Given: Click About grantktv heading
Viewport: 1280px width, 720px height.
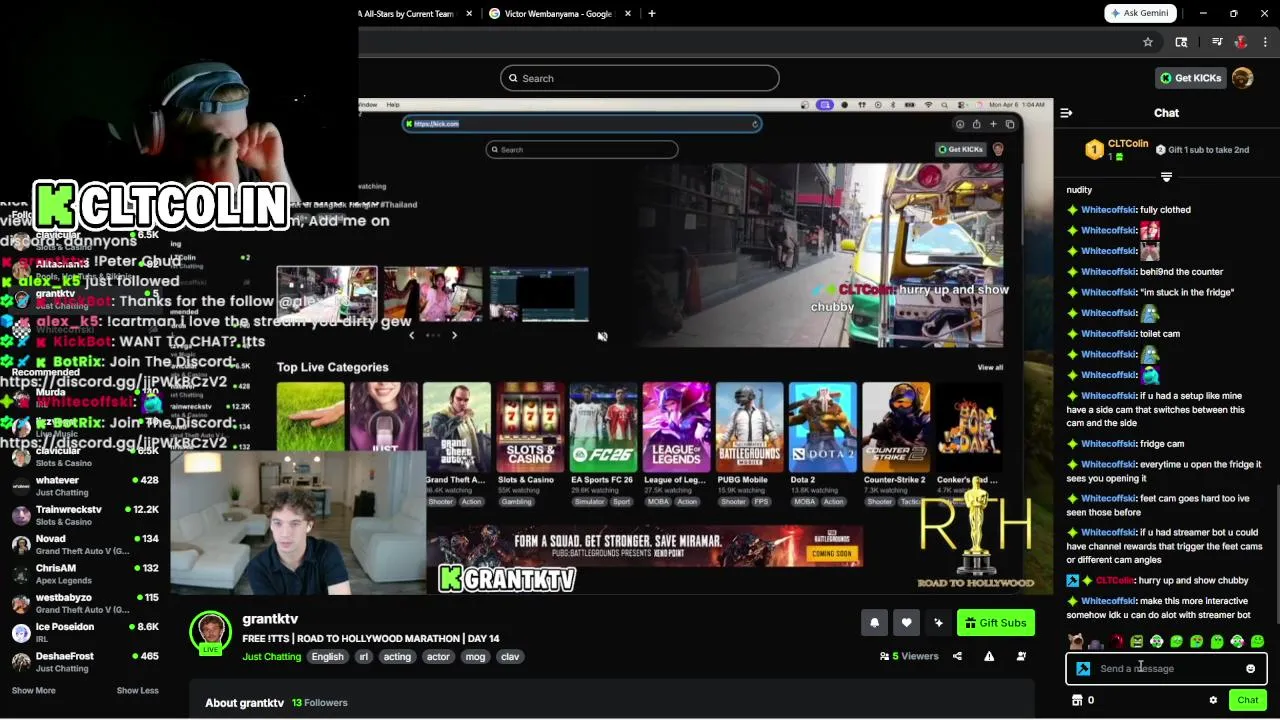Looking at the screenshot, I should point(244,703).
